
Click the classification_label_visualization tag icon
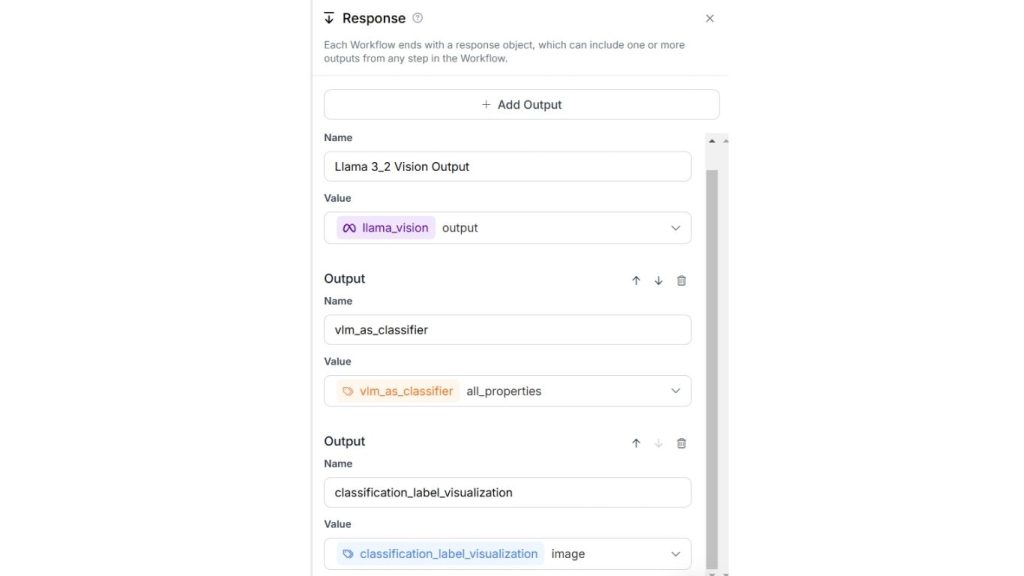347,554
